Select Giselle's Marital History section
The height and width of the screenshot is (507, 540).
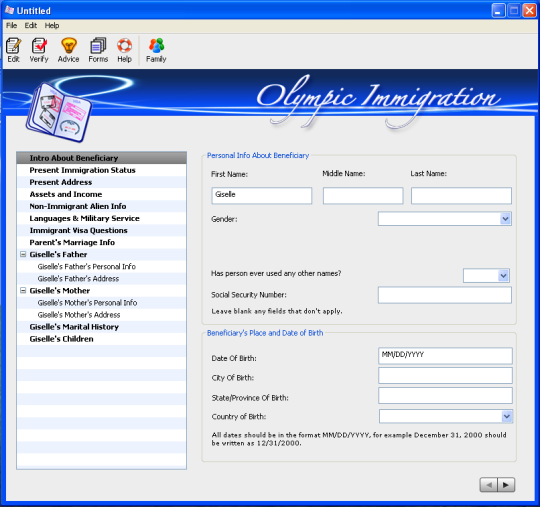tap(102, 327)
